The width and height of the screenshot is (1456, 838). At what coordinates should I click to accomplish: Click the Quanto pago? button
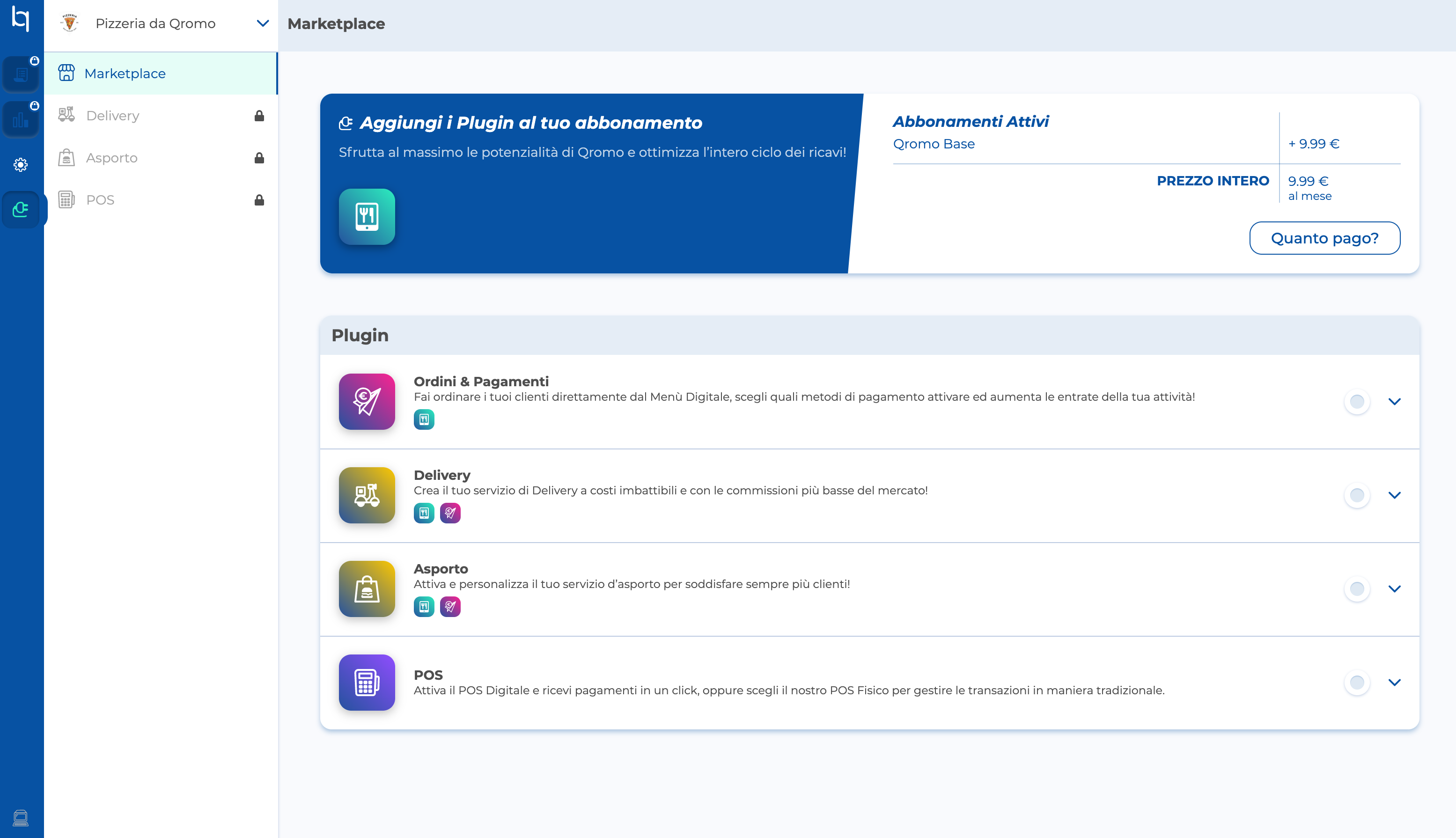pyautogui.click(x=1324, y=238)
